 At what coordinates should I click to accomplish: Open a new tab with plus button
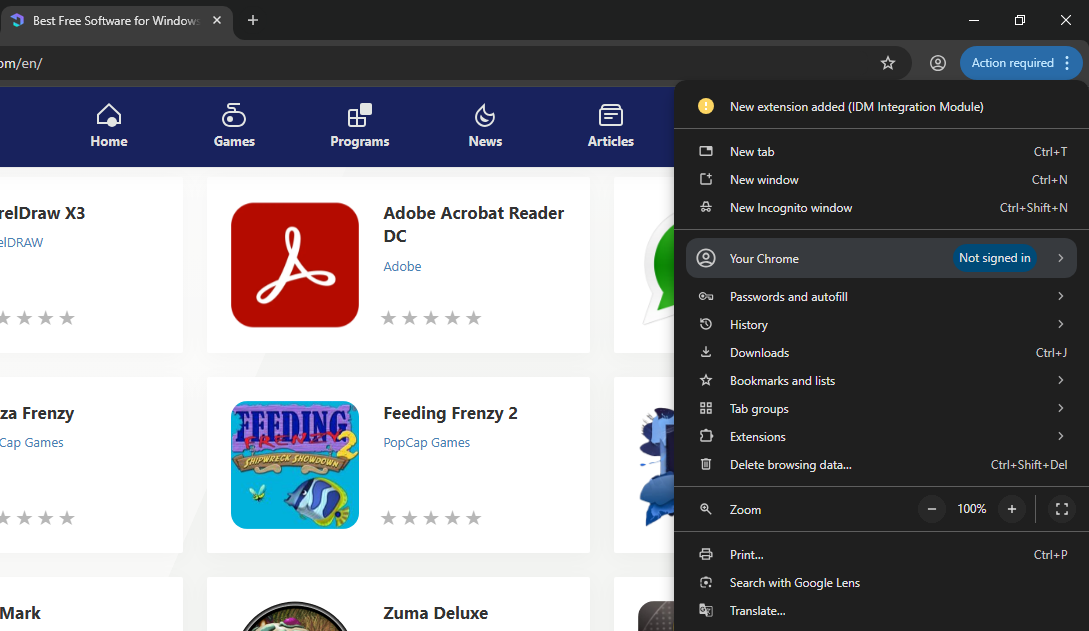(x=252, y=20)
